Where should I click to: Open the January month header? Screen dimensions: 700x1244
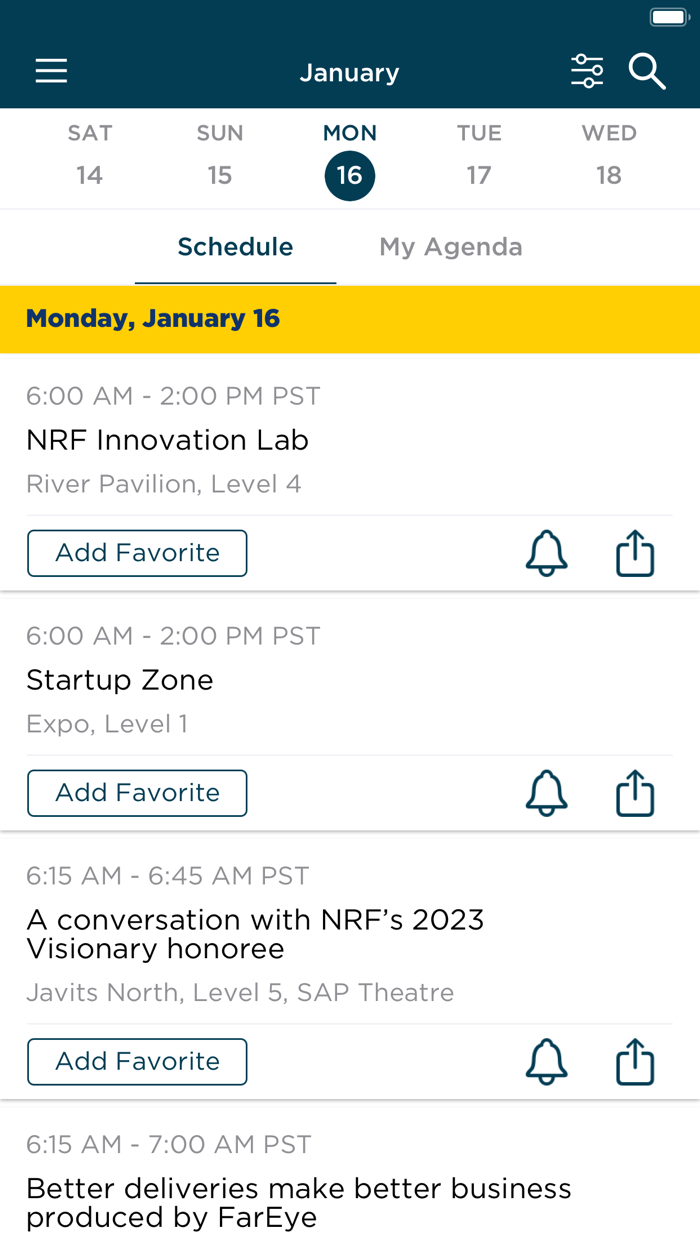pyautogui.click(x=349, y=72)
